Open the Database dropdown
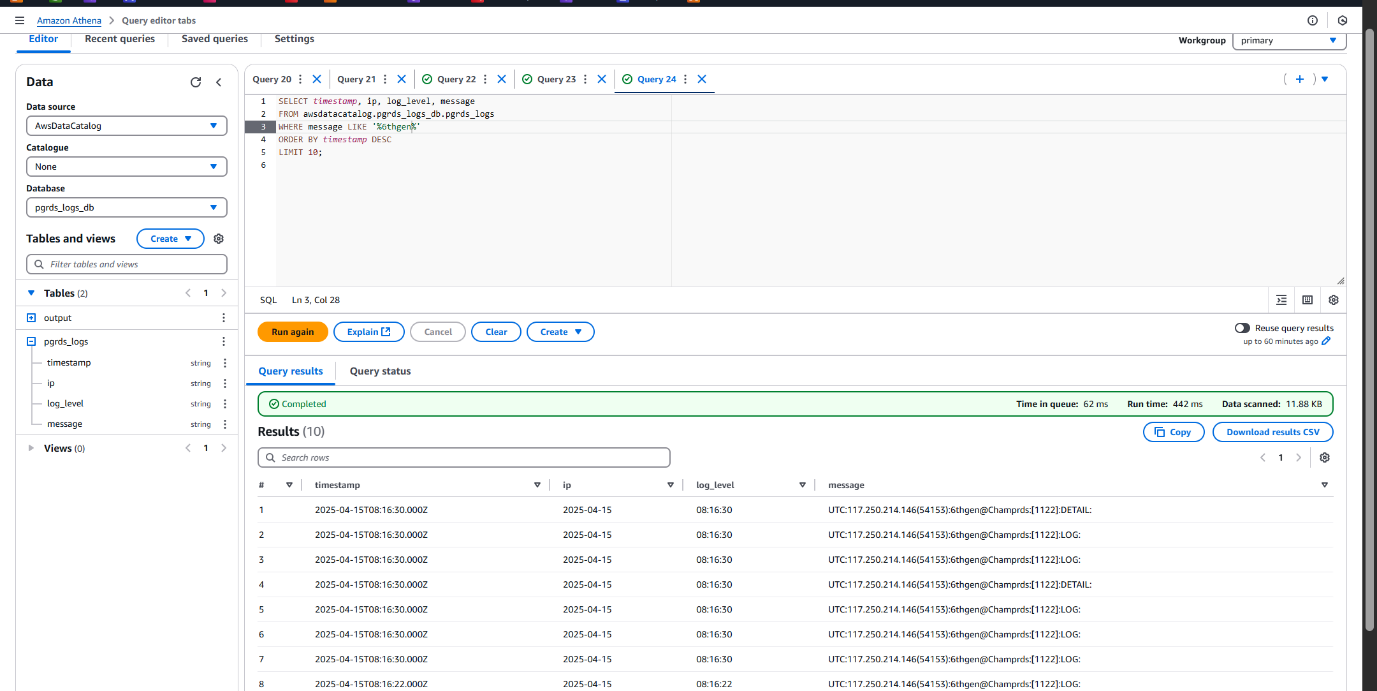Image resolution: width=1377 pixels, height=691 pixels. click(127, 208)
